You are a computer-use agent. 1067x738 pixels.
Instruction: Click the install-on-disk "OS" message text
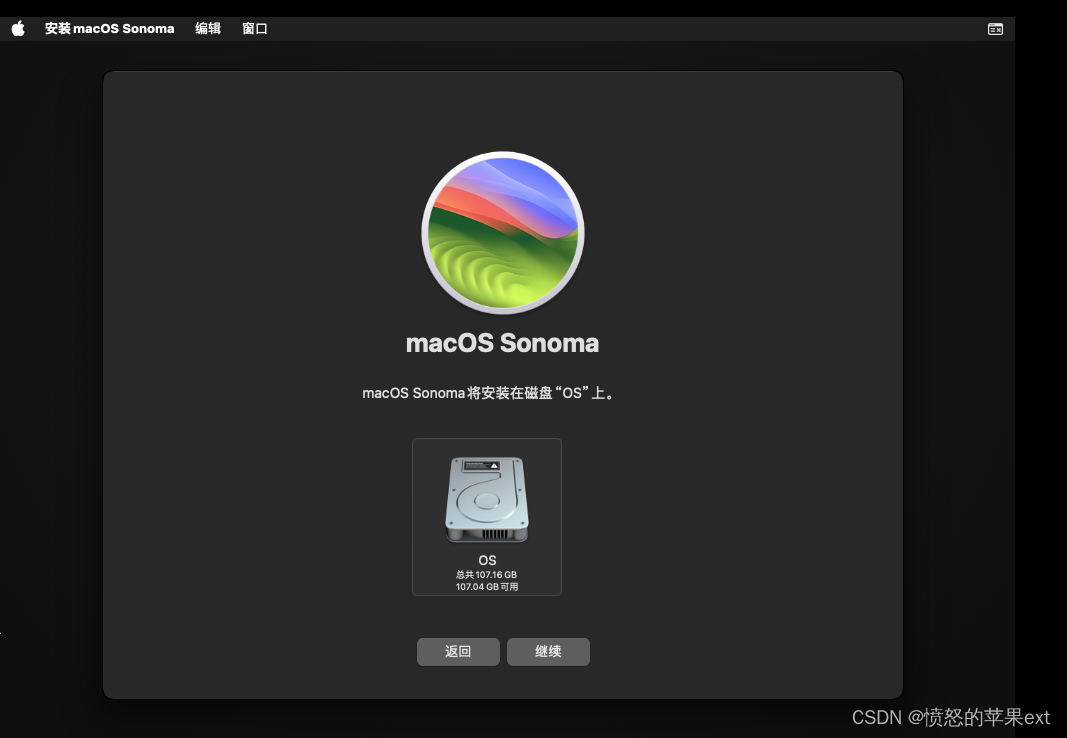(488, 393)
